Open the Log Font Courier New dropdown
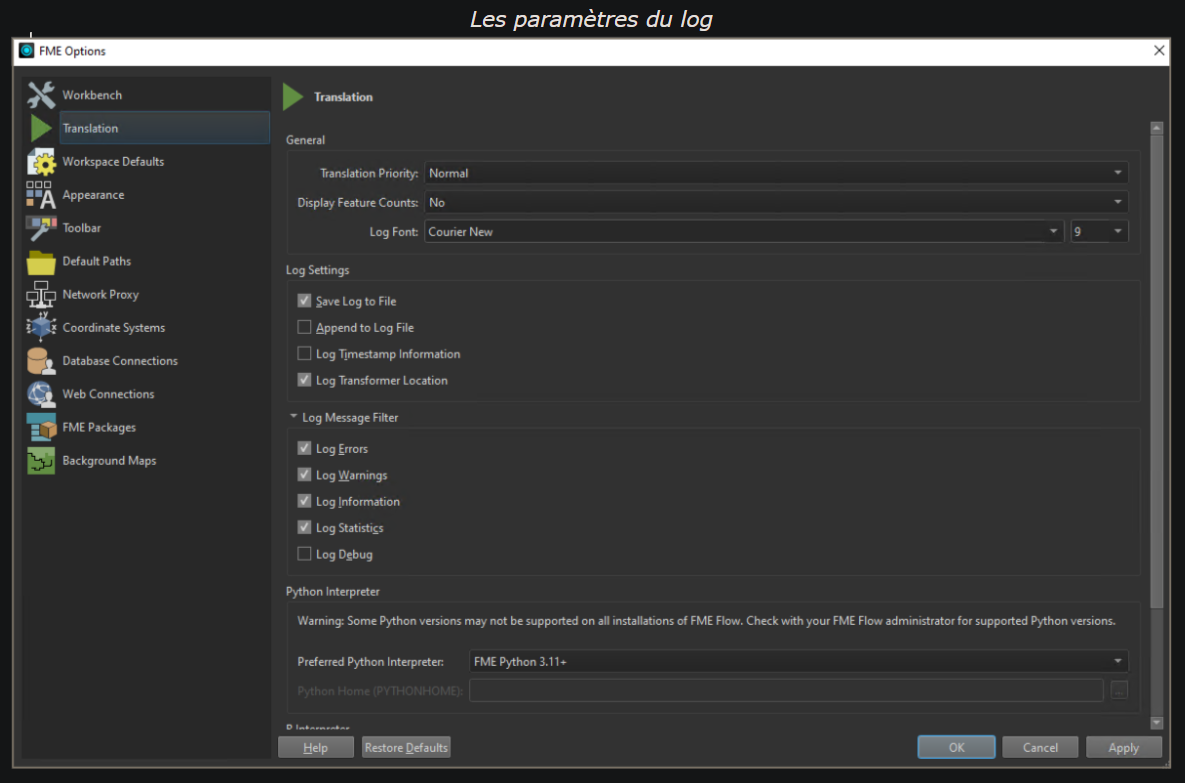The height and width of the screenshot is (783, 1185). click(x=744, y=231)
